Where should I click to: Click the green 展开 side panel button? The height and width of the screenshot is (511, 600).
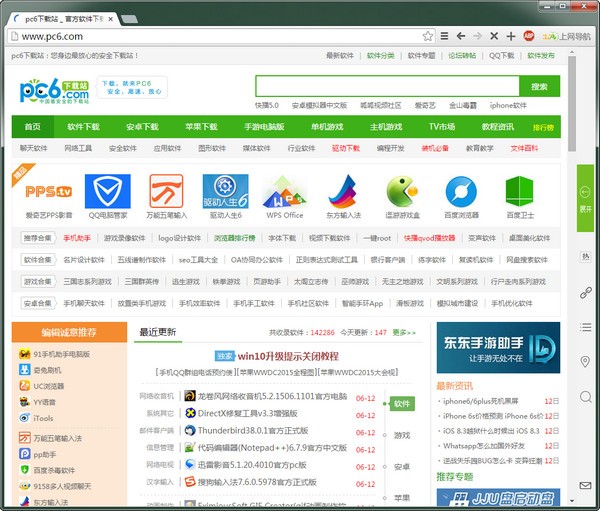tap(585, 198)
